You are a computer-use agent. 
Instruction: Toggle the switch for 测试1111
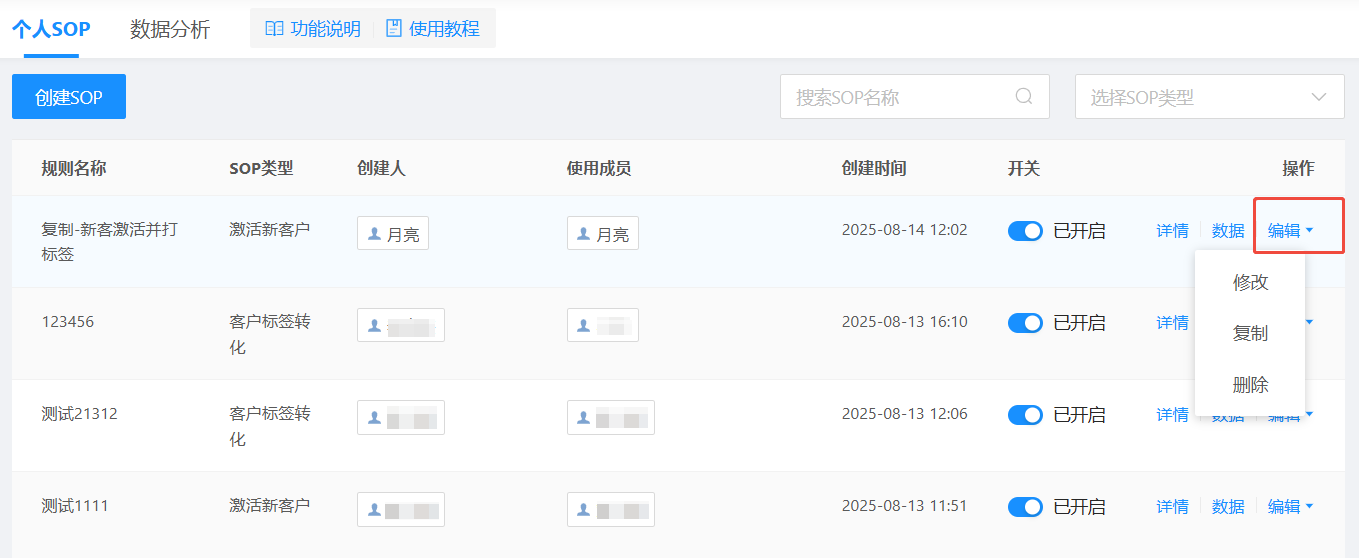tap(1025, 507)
